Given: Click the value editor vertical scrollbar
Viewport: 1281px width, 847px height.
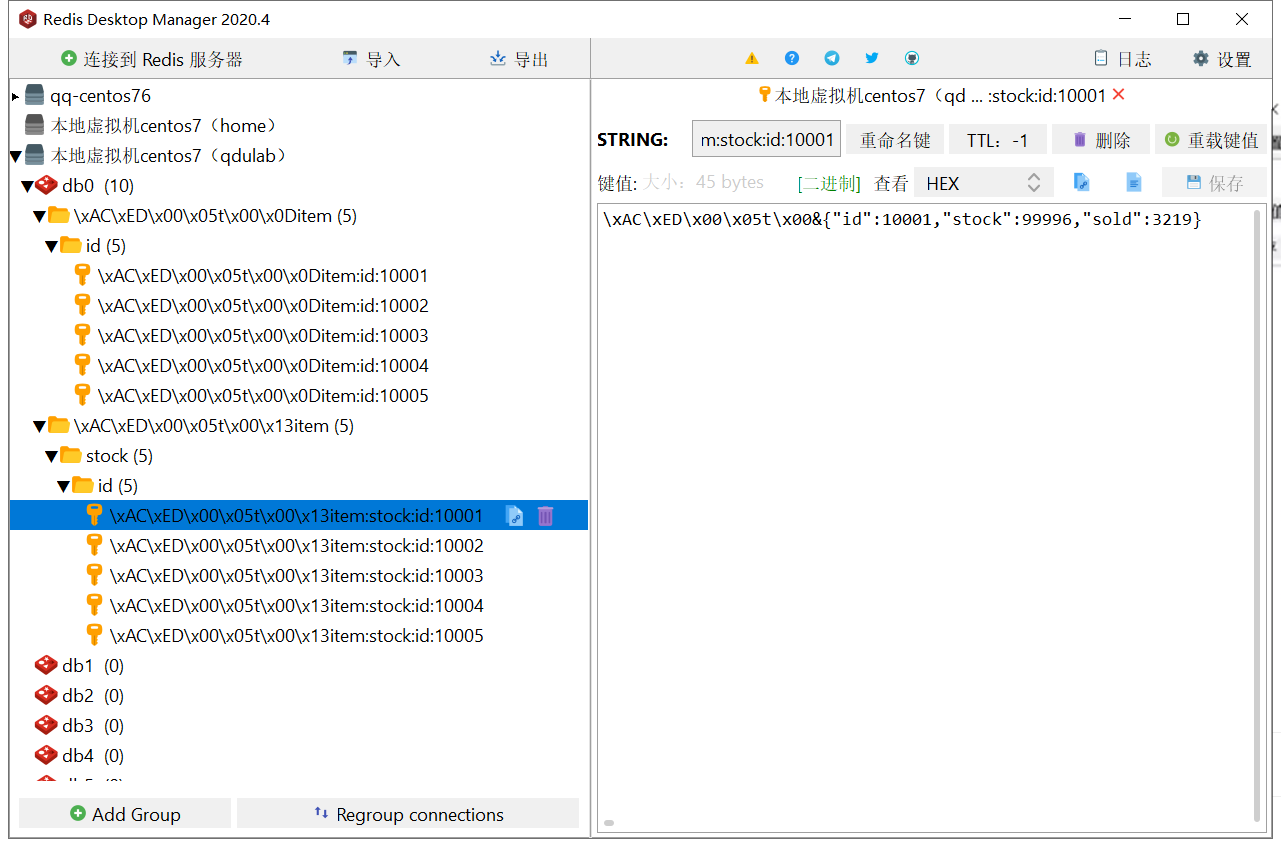Looking at the screenshot, I should point(1258,515).
